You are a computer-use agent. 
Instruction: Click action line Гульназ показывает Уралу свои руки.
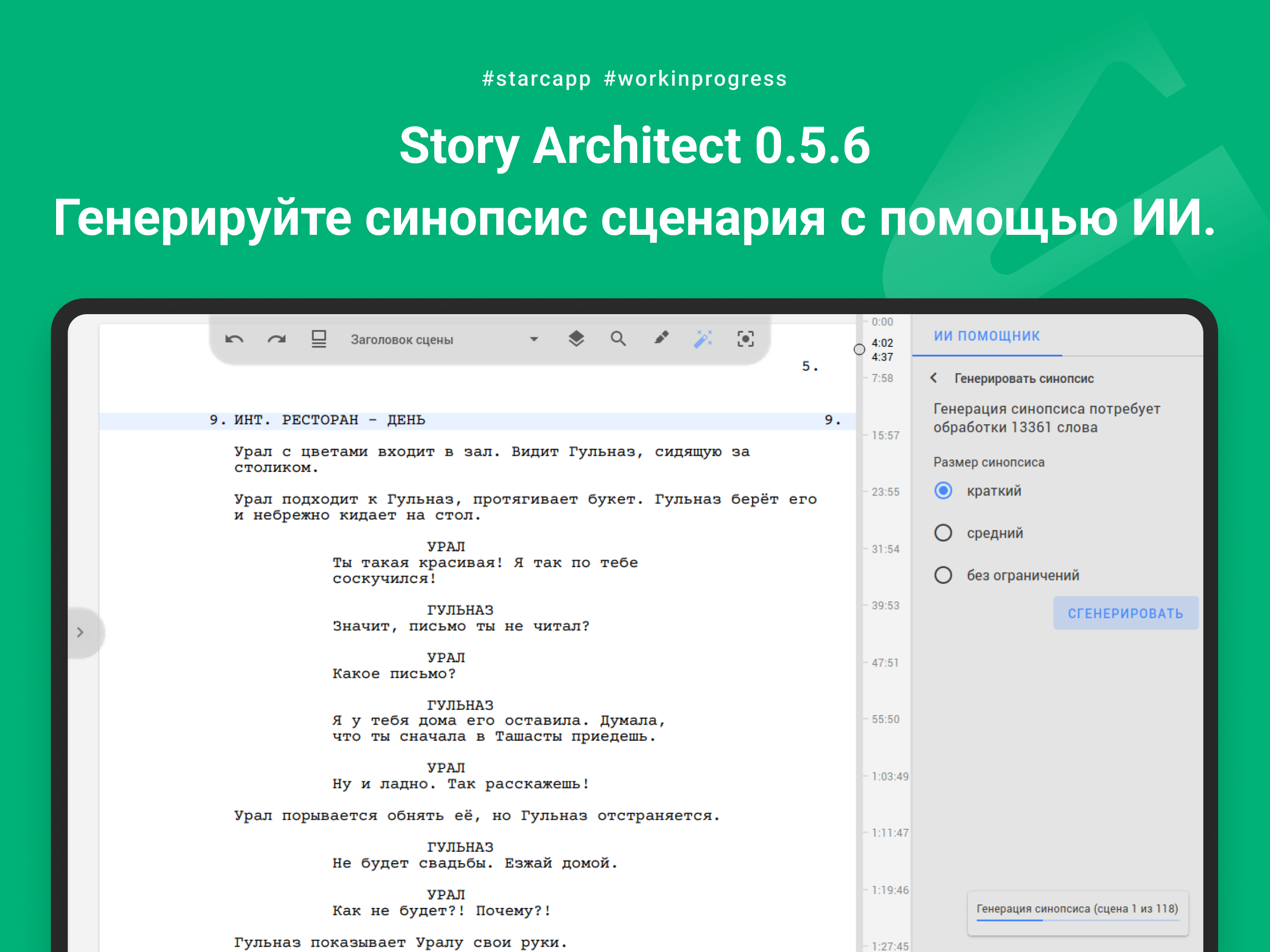pos(401,943)
